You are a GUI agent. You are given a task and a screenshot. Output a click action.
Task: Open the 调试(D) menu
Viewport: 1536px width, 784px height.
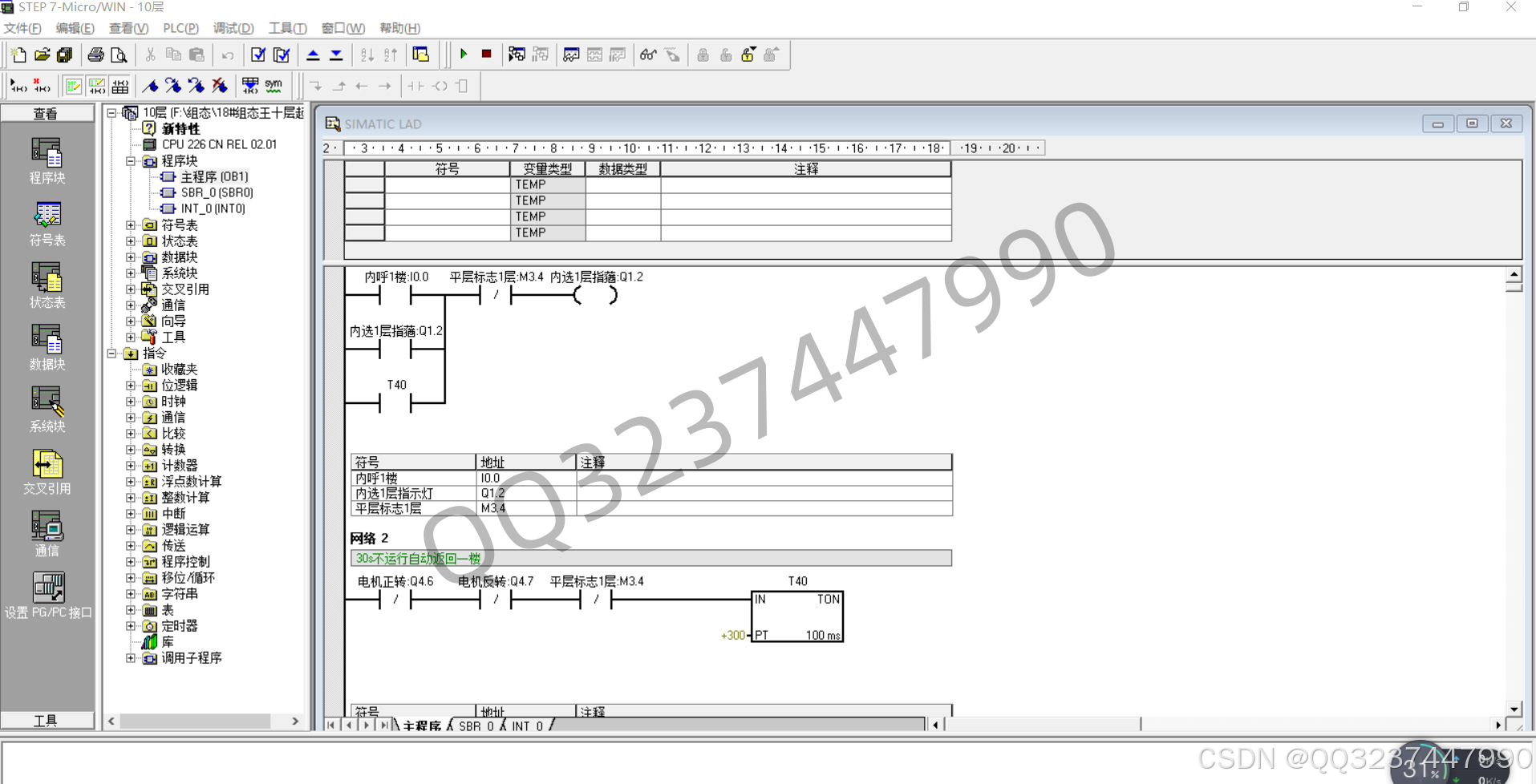[233, 28]
